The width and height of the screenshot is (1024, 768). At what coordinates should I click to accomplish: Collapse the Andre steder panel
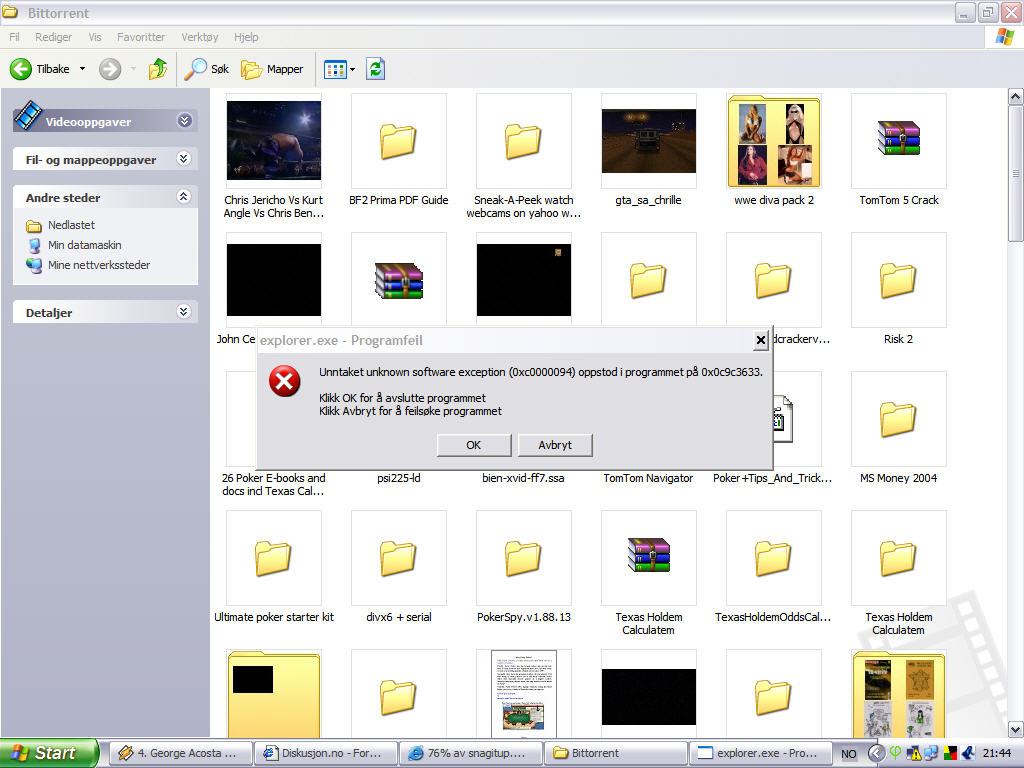click(184, 197)
